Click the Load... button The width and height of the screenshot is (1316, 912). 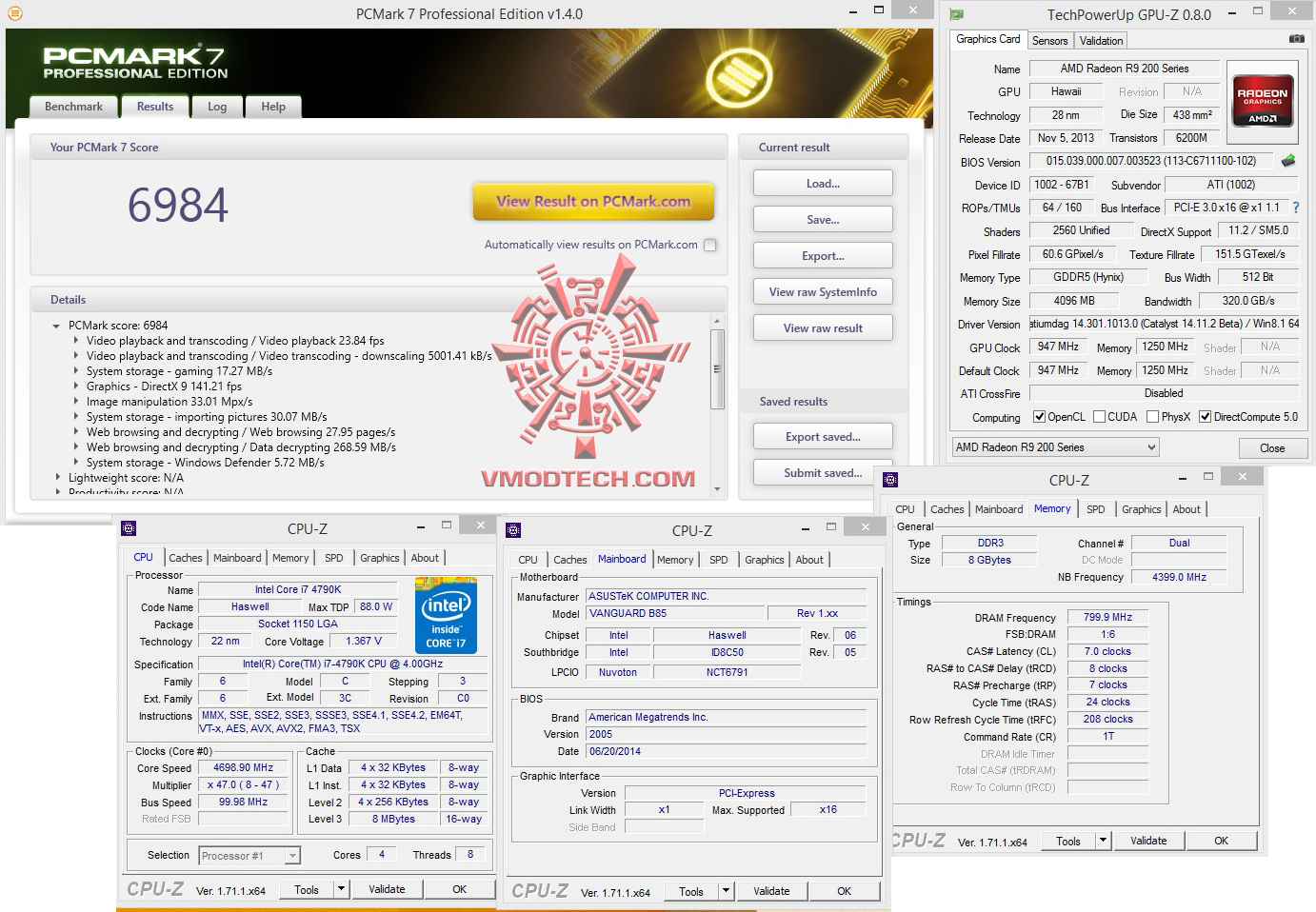coord(823,183)
